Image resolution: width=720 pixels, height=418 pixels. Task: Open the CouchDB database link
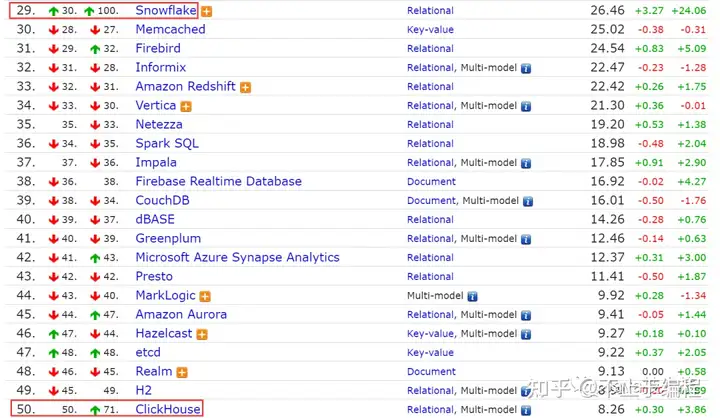click(x=163, y=200)
